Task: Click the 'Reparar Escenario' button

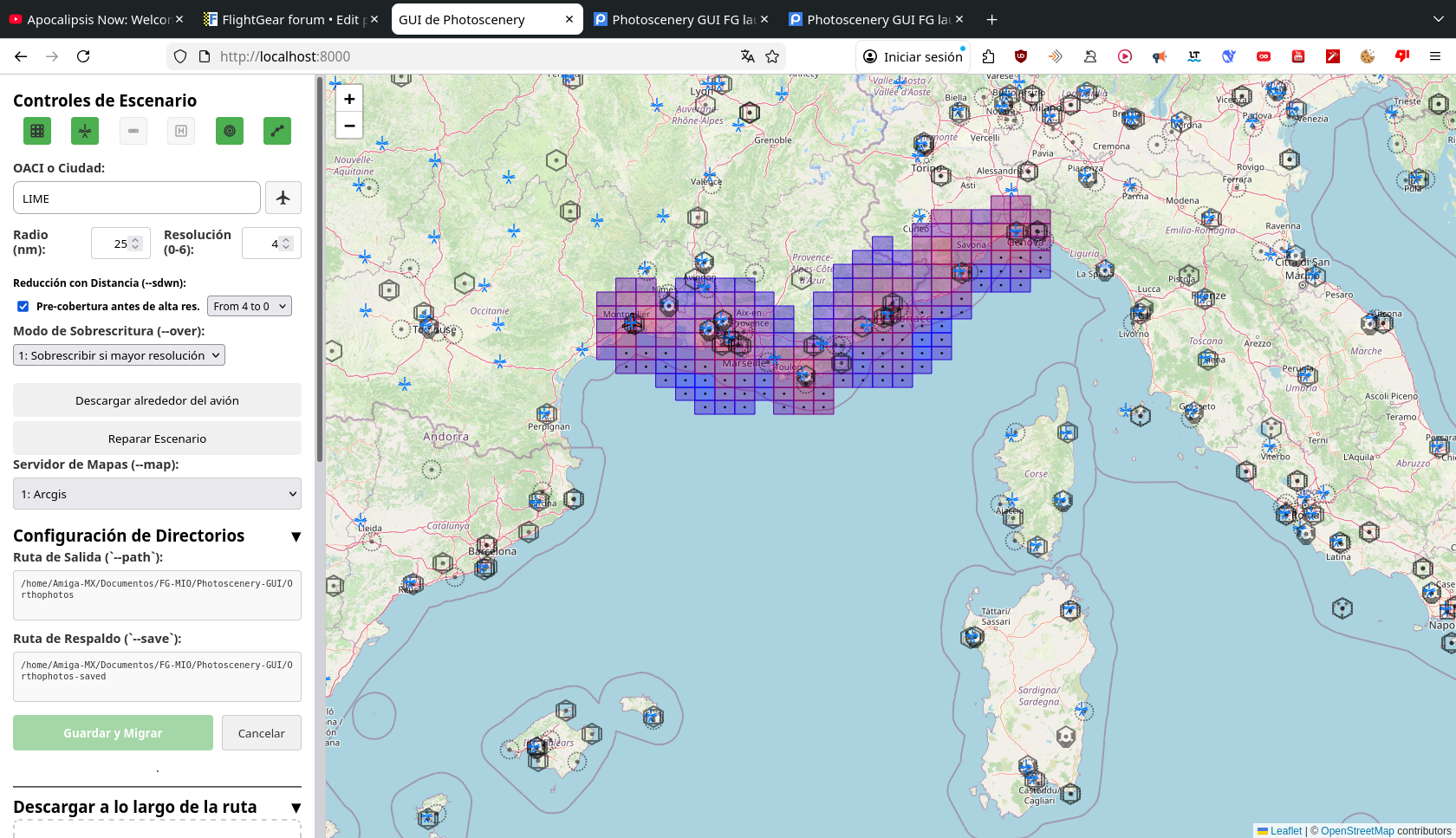Action: pyautogui.click(x=157, y=438)
